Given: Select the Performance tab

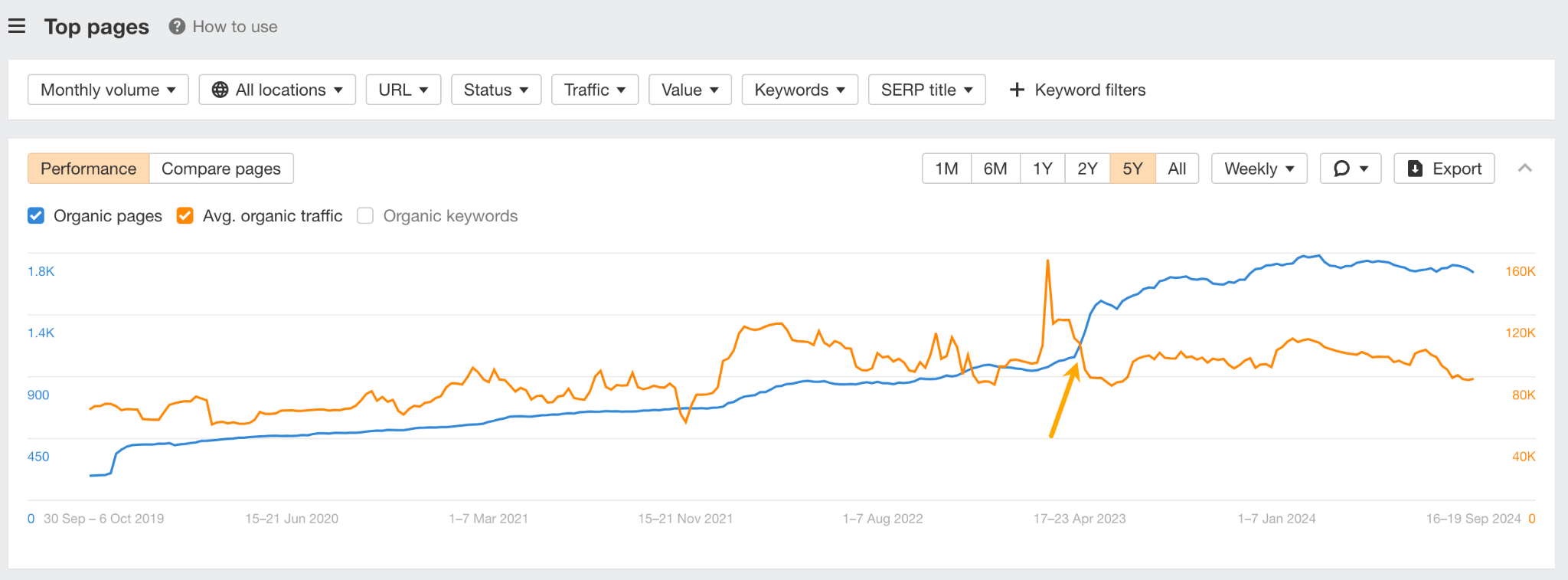Looking at the screenshot, I should tap(88, 169).
